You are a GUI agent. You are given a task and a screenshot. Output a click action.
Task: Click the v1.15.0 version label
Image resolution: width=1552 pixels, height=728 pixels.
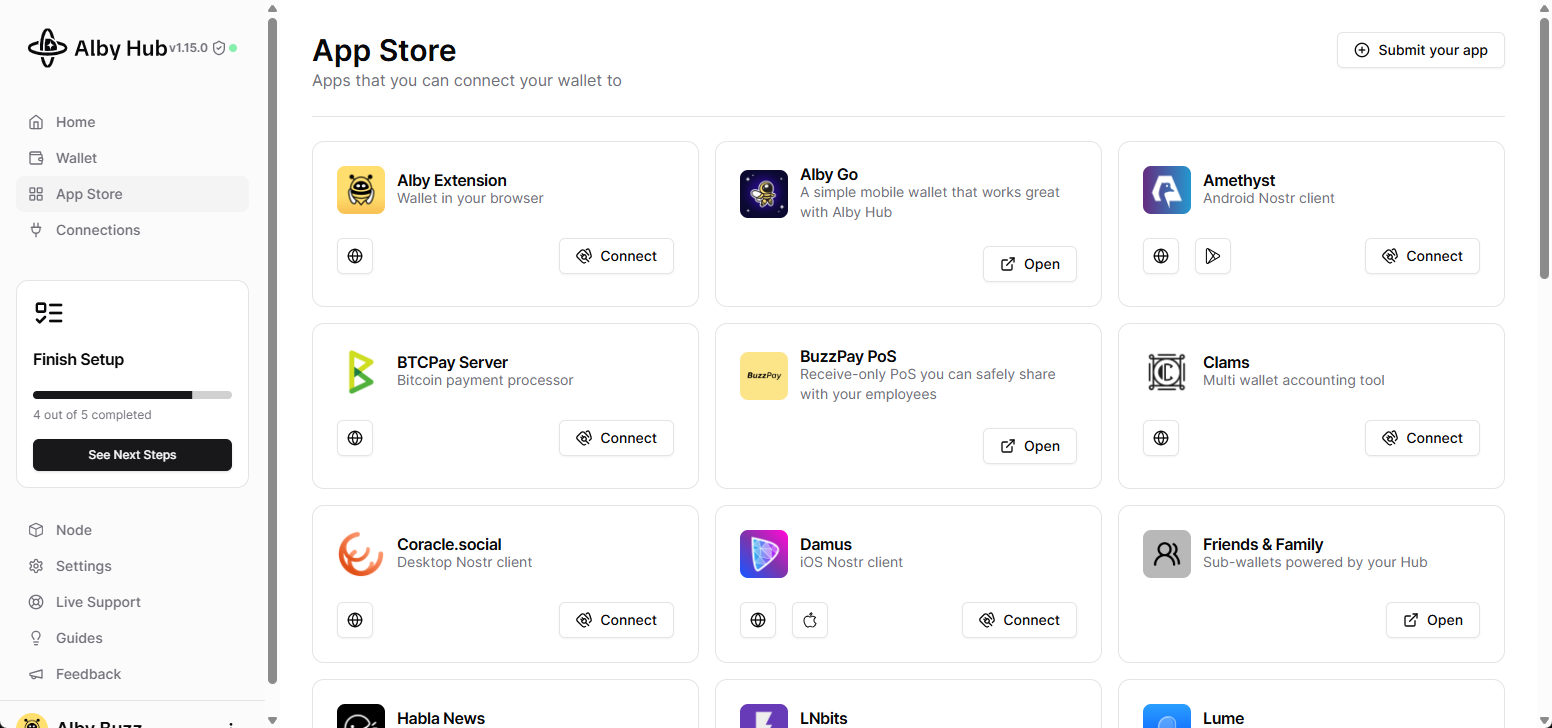click(188, 48)
